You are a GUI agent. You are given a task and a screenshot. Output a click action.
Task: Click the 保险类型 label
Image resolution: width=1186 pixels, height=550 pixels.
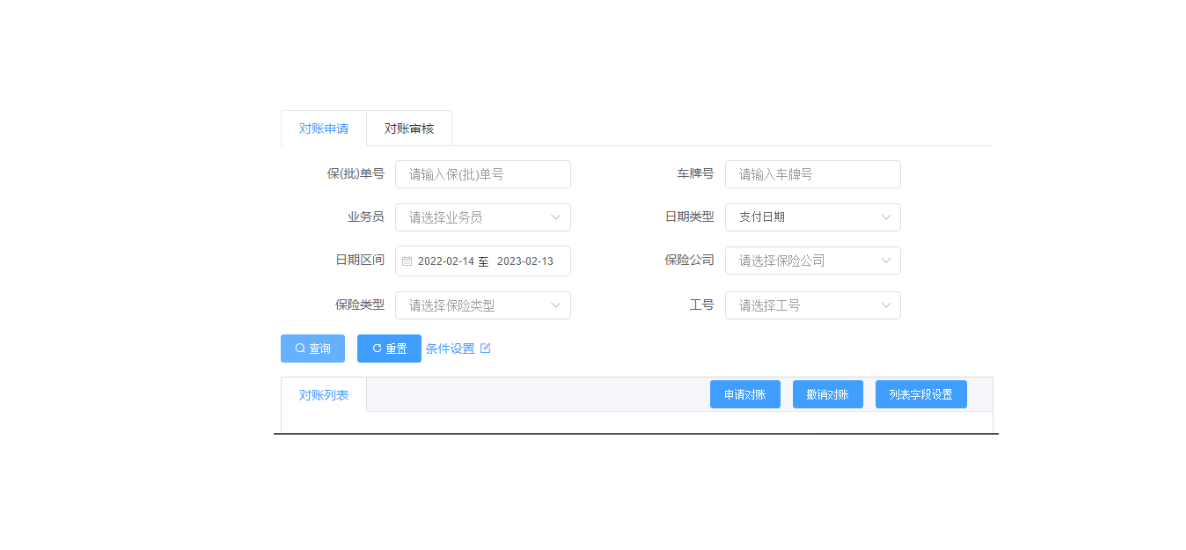pos(360,305)
